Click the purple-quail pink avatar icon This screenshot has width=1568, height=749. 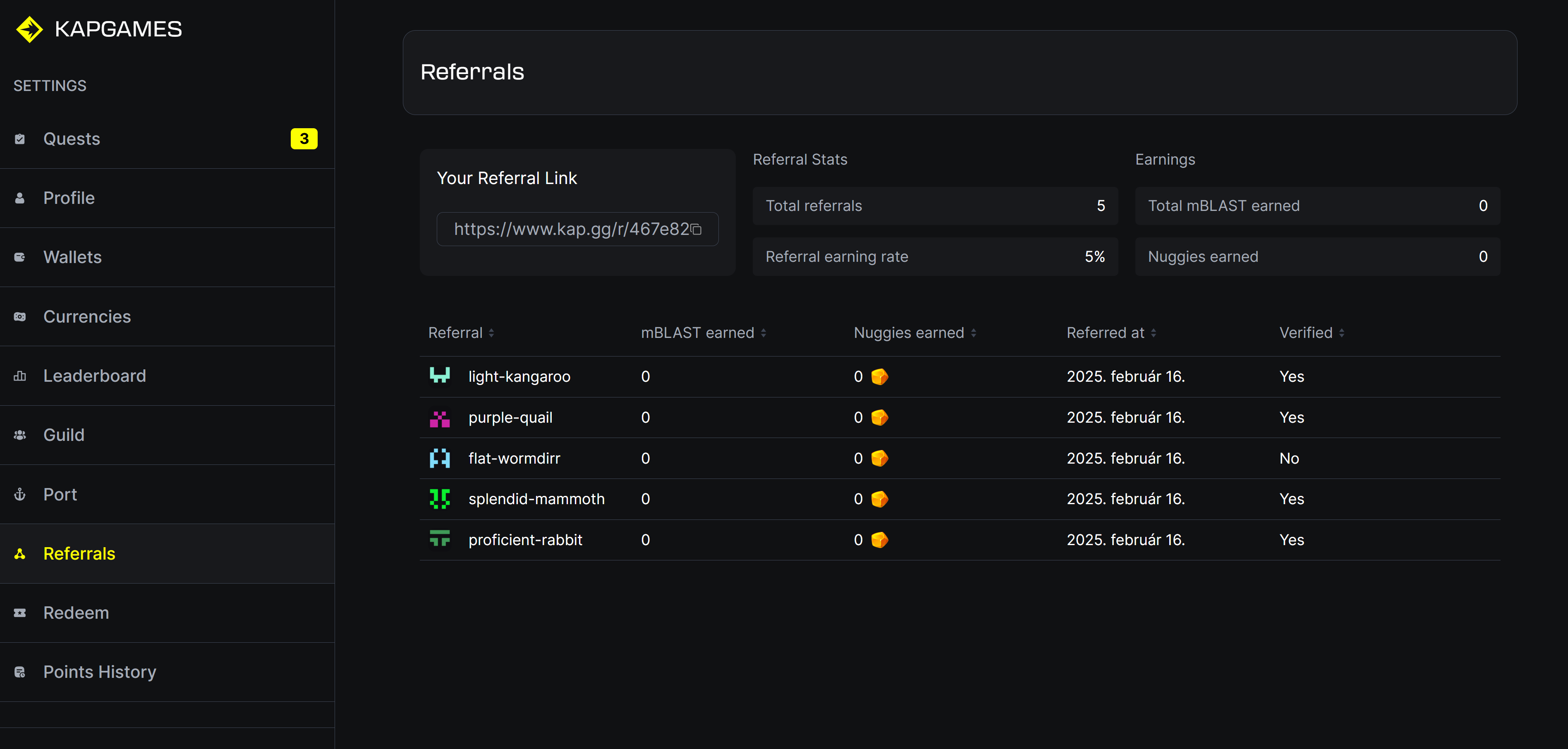440,417
